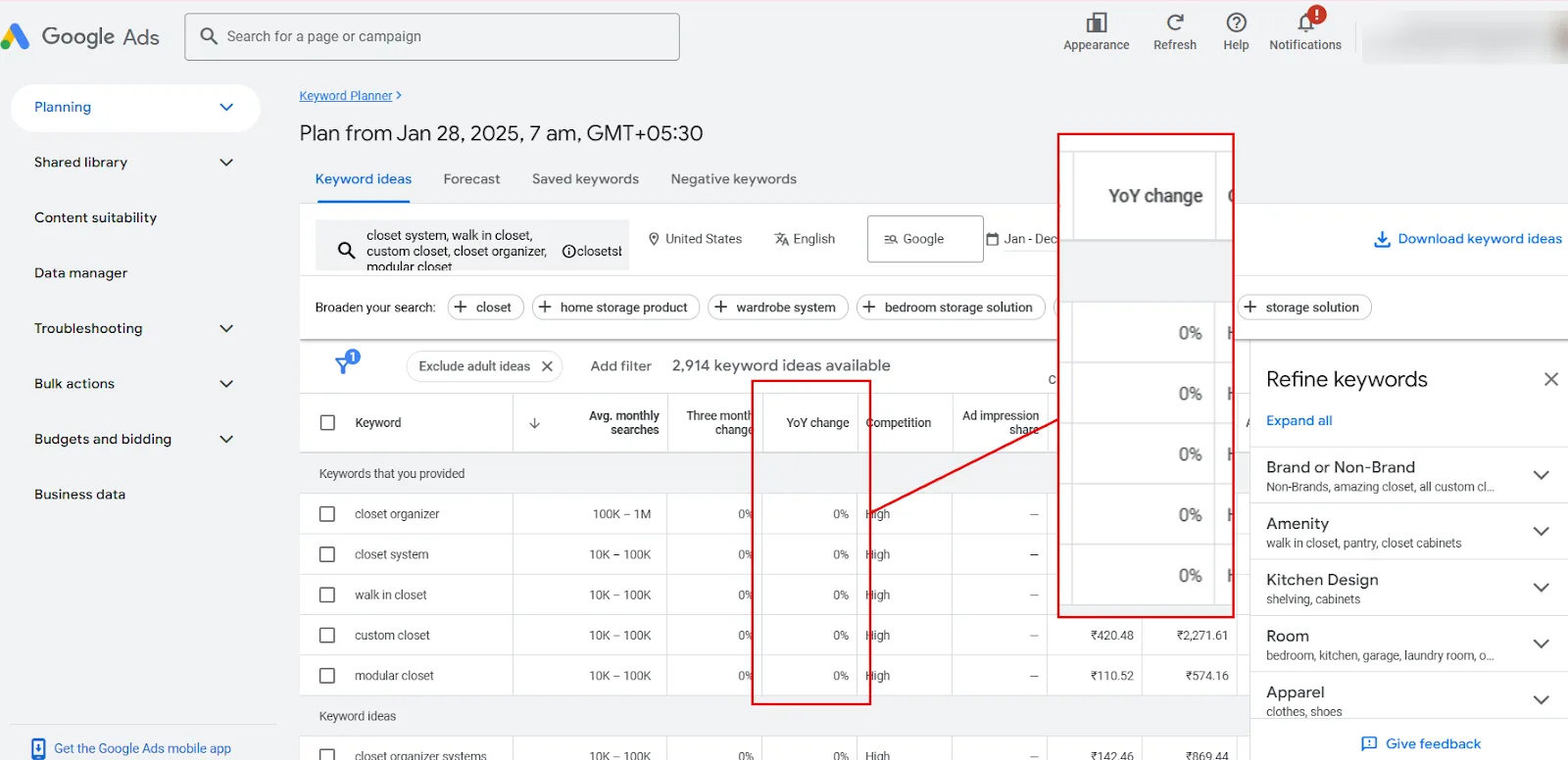Expand the Apparel refine group
This screenshot has width=1568, height=760.
[x=1541, y=700]
